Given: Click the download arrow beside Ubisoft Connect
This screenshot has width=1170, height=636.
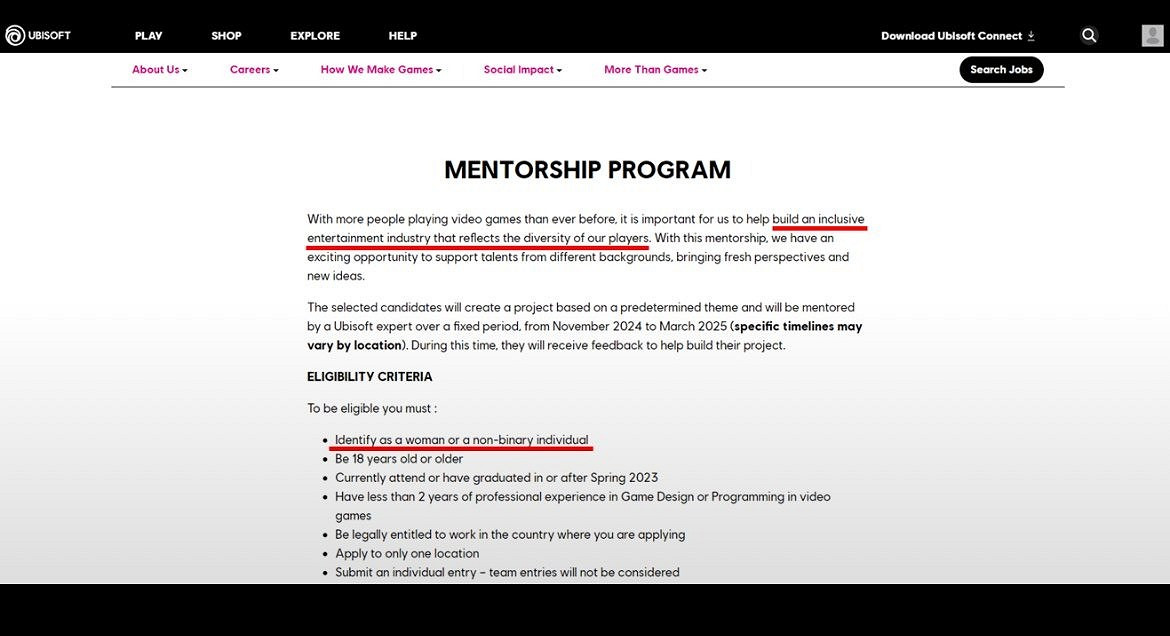Looking at the screenshot, I should (x=1031, y=36).
